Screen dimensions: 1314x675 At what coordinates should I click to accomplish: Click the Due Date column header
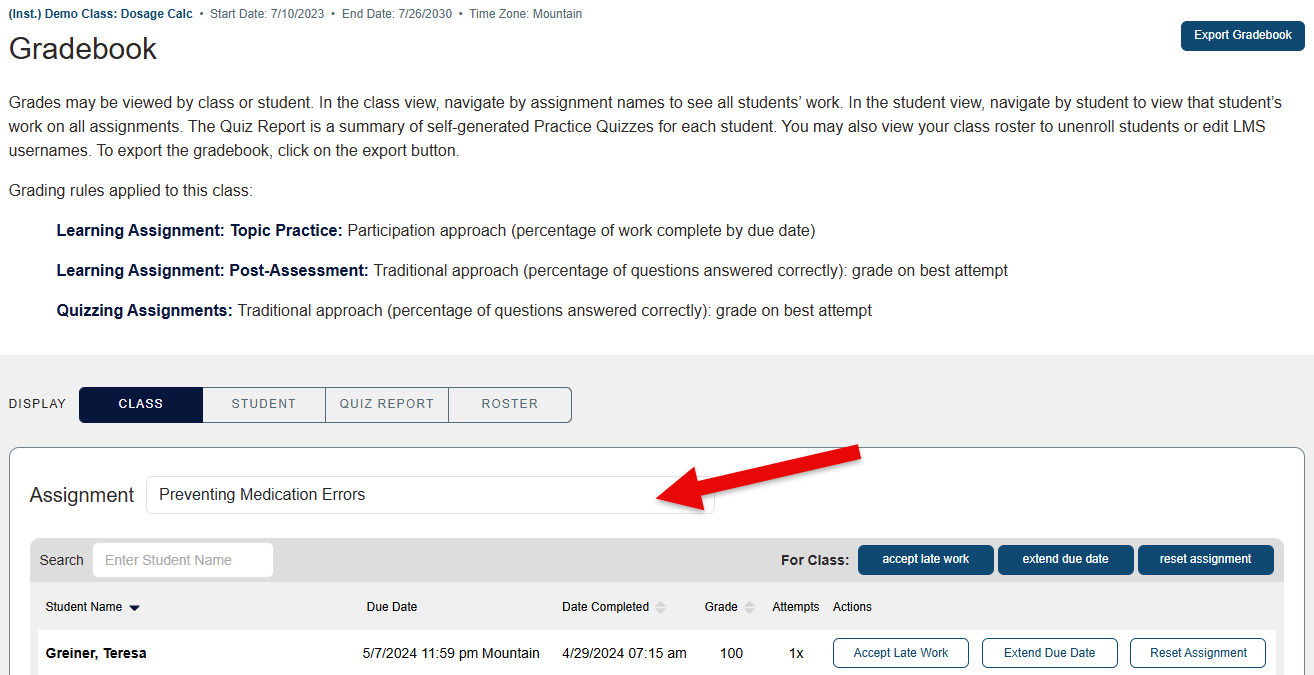pyautogui.click(x=392, y=607)
